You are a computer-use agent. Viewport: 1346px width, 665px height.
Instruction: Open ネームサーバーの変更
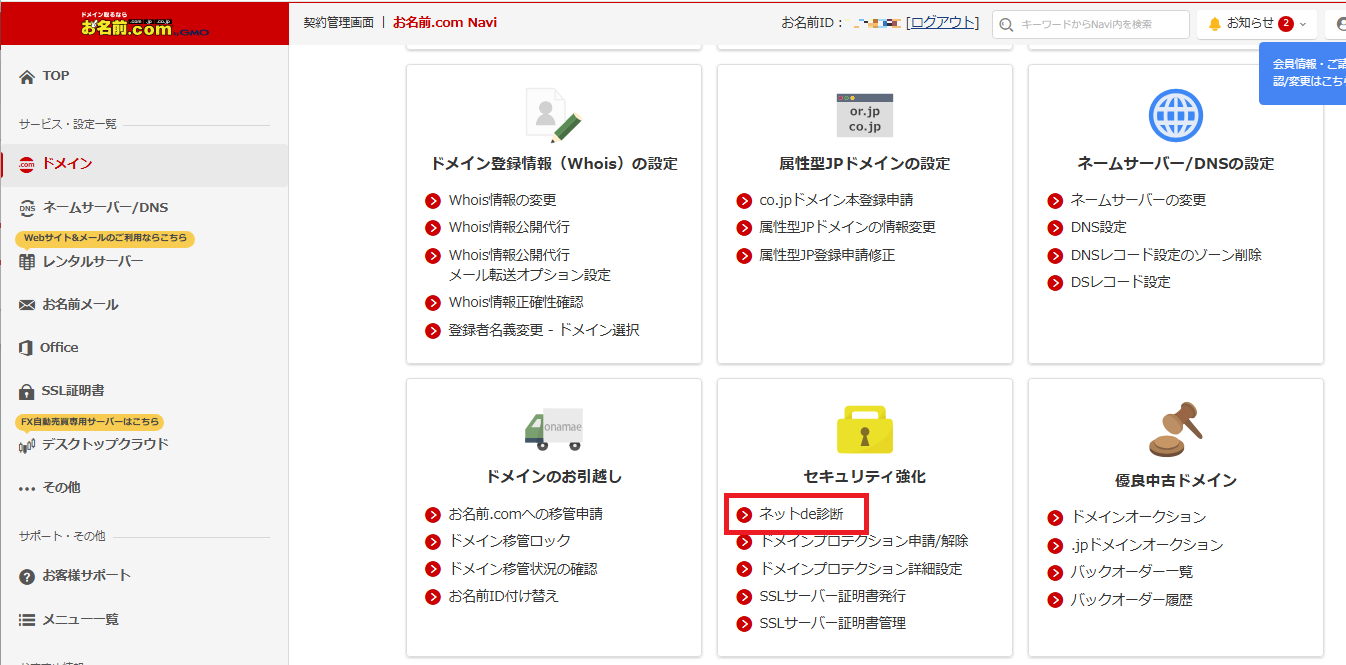(x=1138, y=200)
